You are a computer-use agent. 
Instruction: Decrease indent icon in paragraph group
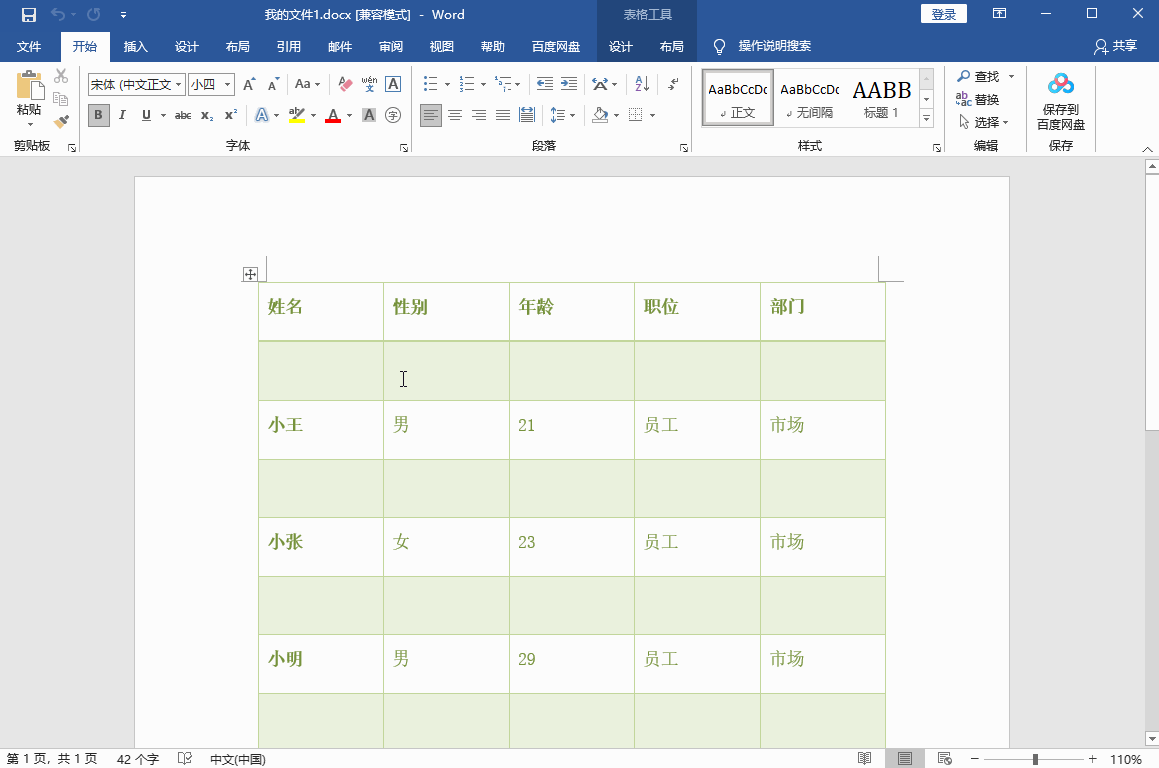pos(545,84)
